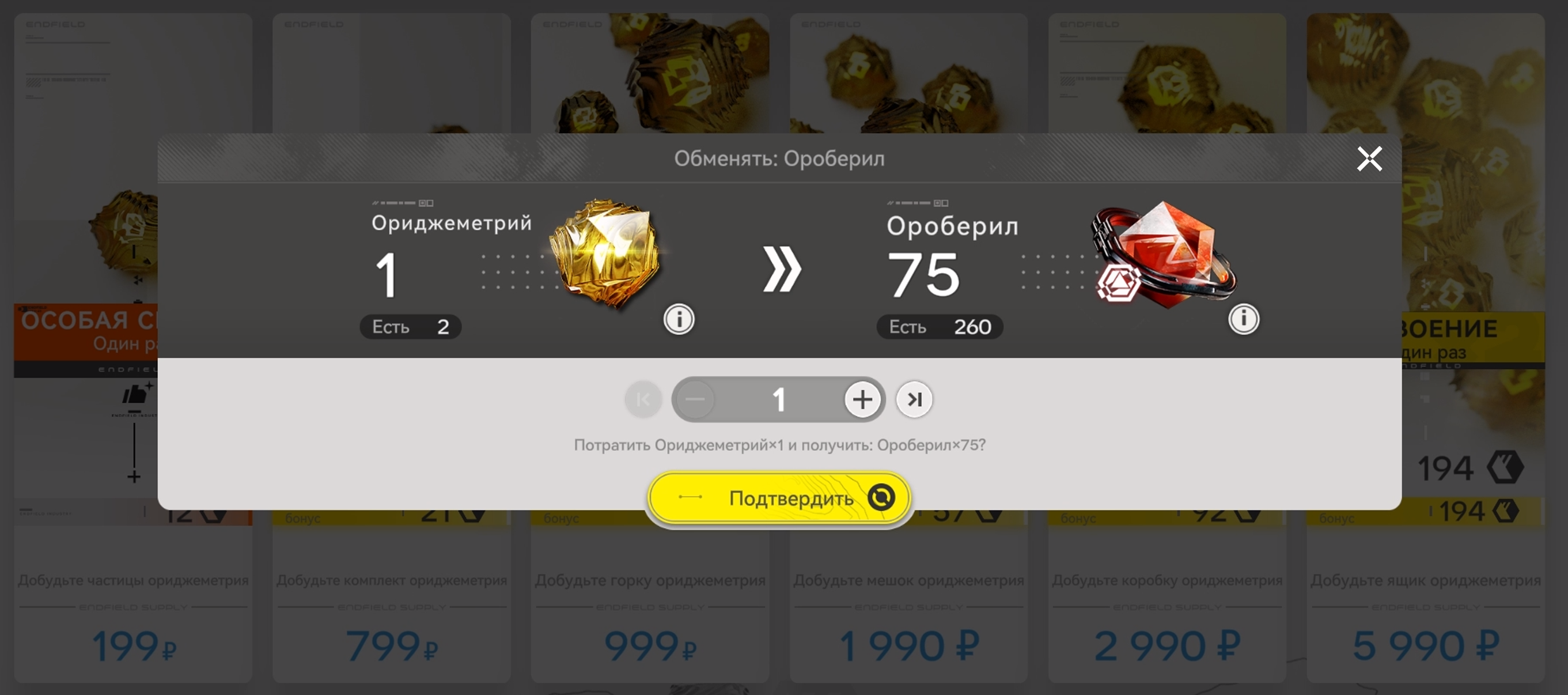Select the 799 ₽ origeometry pack

[x=391, y=645]
